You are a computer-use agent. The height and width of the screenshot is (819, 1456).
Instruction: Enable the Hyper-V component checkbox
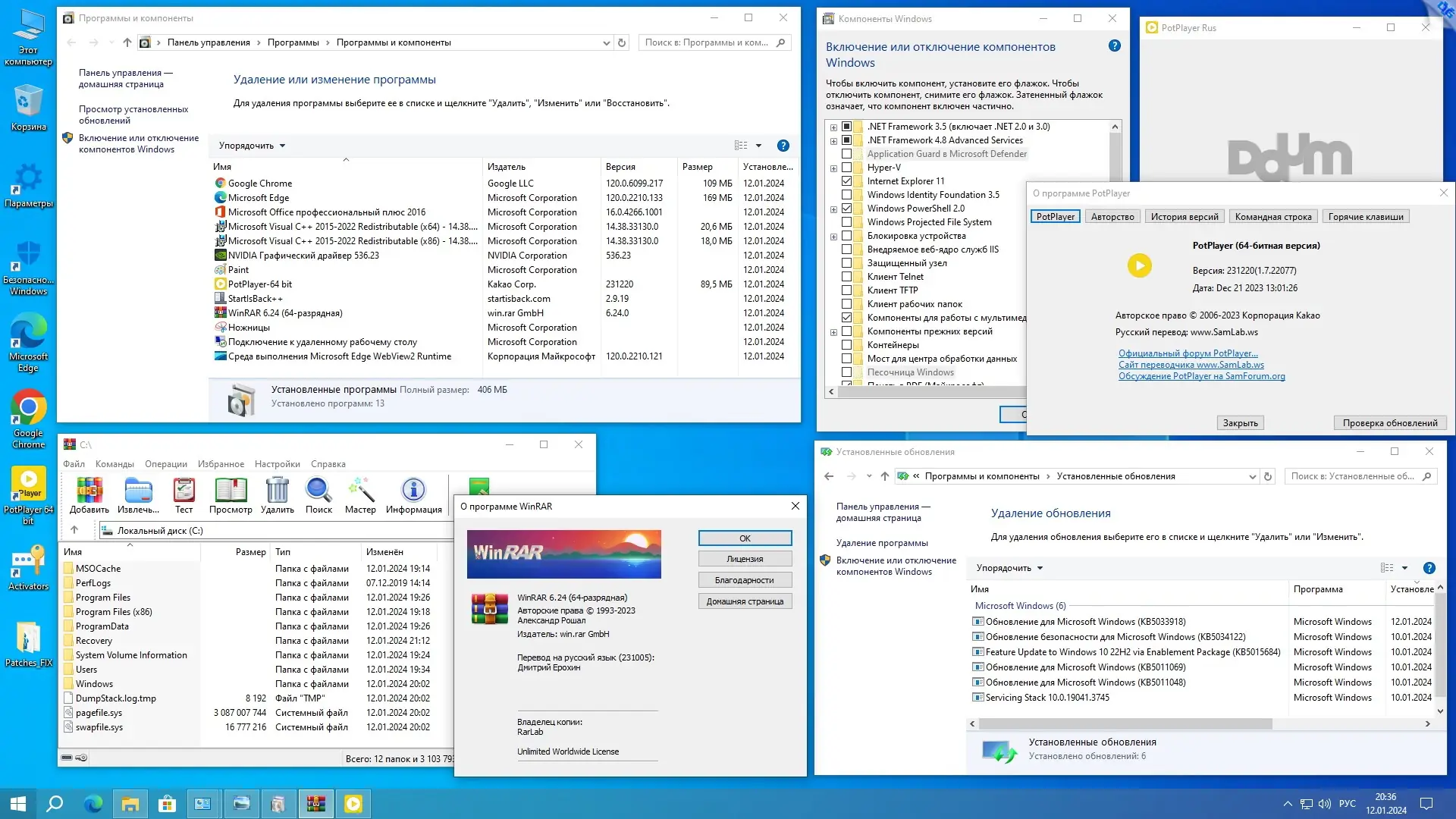tap(846, 168)
